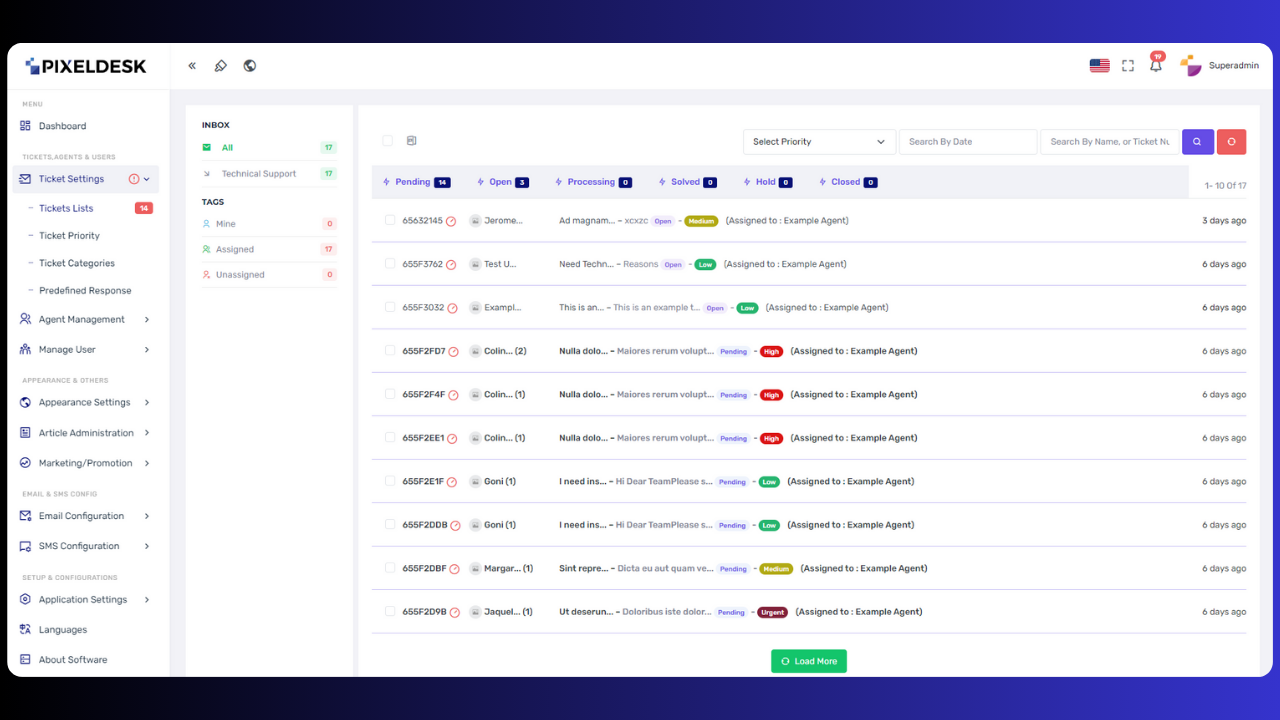Filter inbox by Unassigned tag
Image resolution: width=1280 pixels, height=720 pixels.
(240, 275)
